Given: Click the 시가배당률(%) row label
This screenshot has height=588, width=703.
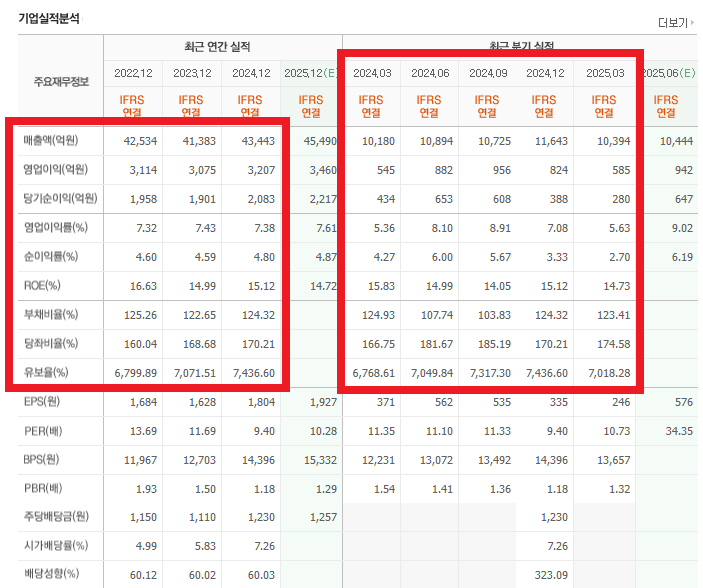Looking at the screenshot, I should pyautogui.click(x=56, y=545).
